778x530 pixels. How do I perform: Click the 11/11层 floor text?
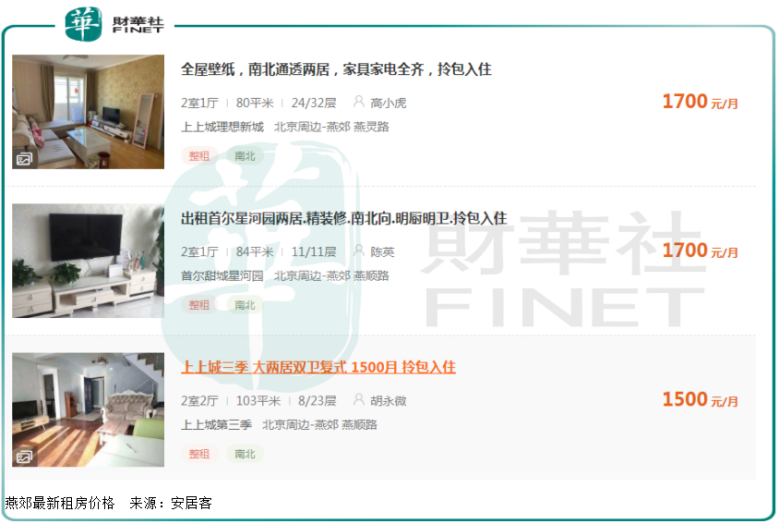[314, 252]
